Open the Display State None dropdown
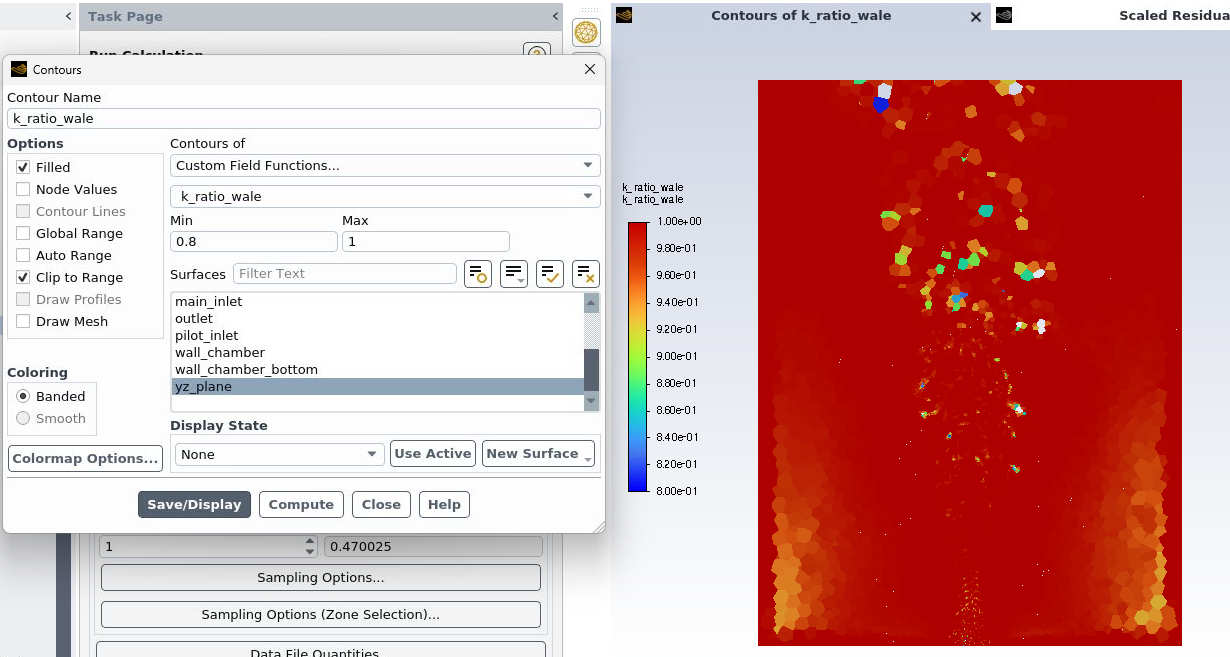 coord(279,455)
